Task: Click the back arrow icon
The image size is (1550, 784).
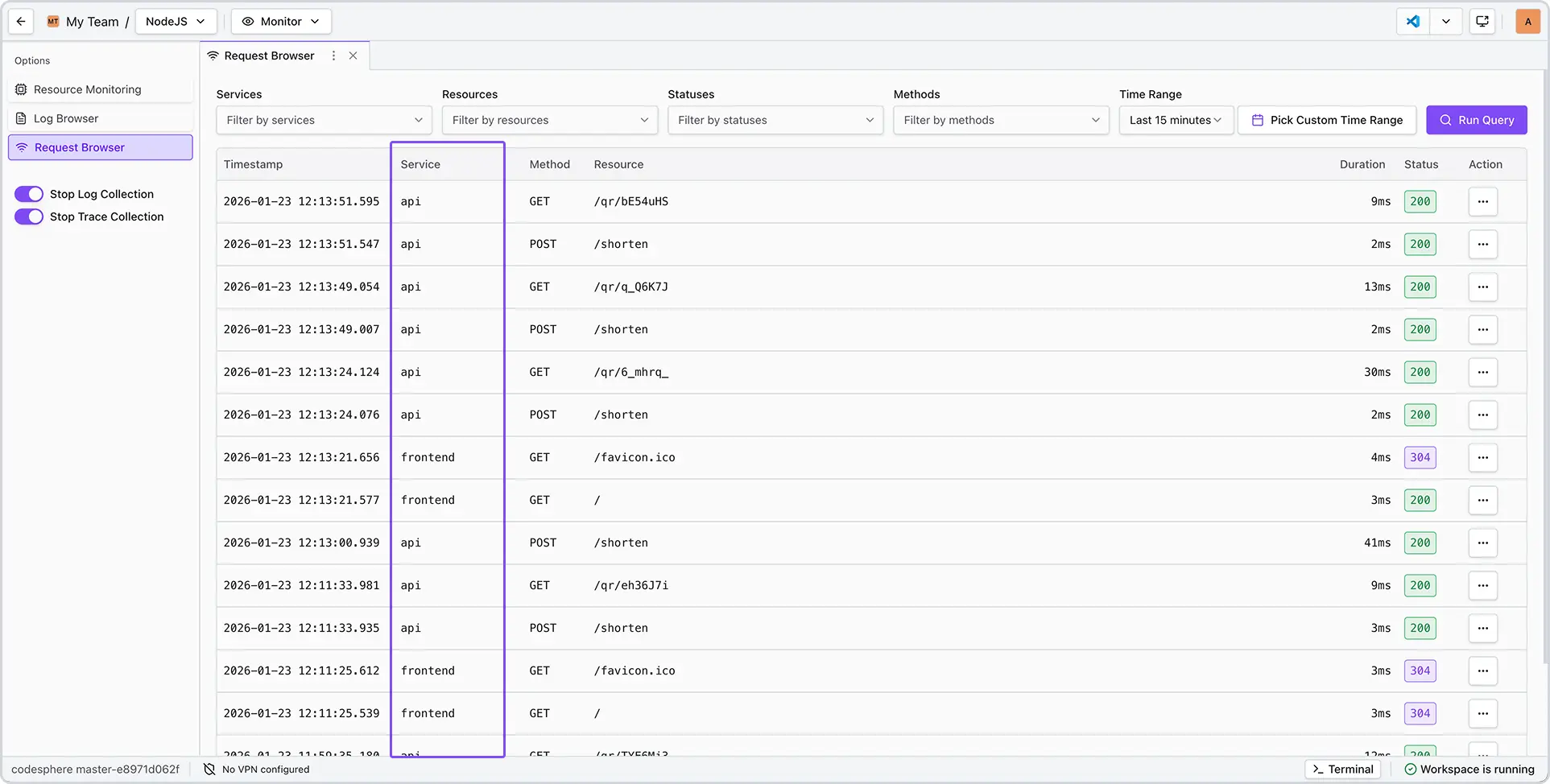Action: 21,22
